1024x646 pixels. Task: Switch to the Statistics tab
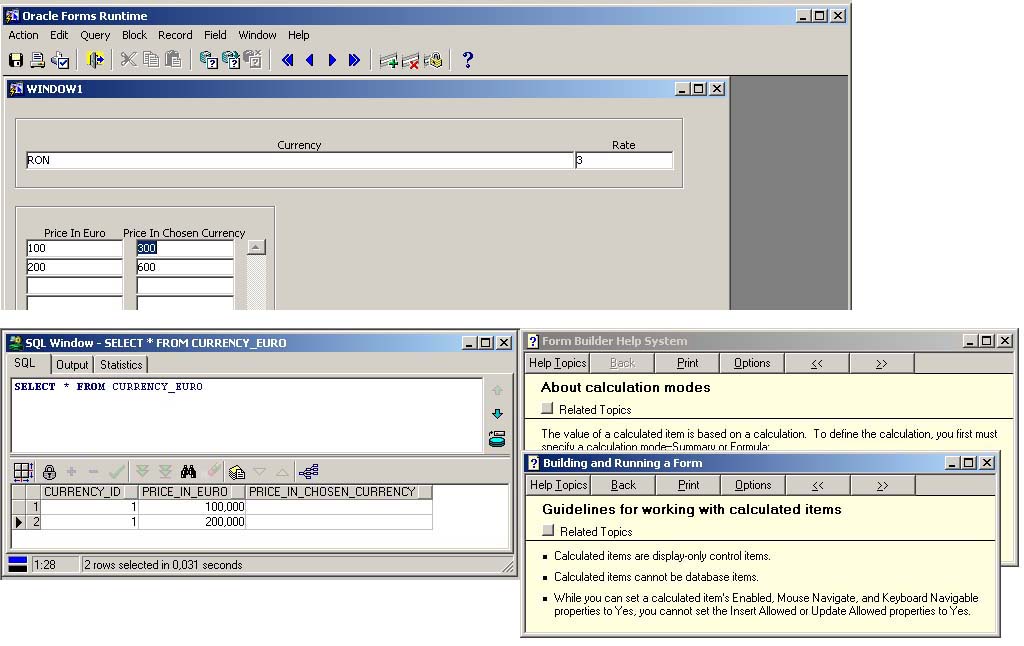(121, 365)
